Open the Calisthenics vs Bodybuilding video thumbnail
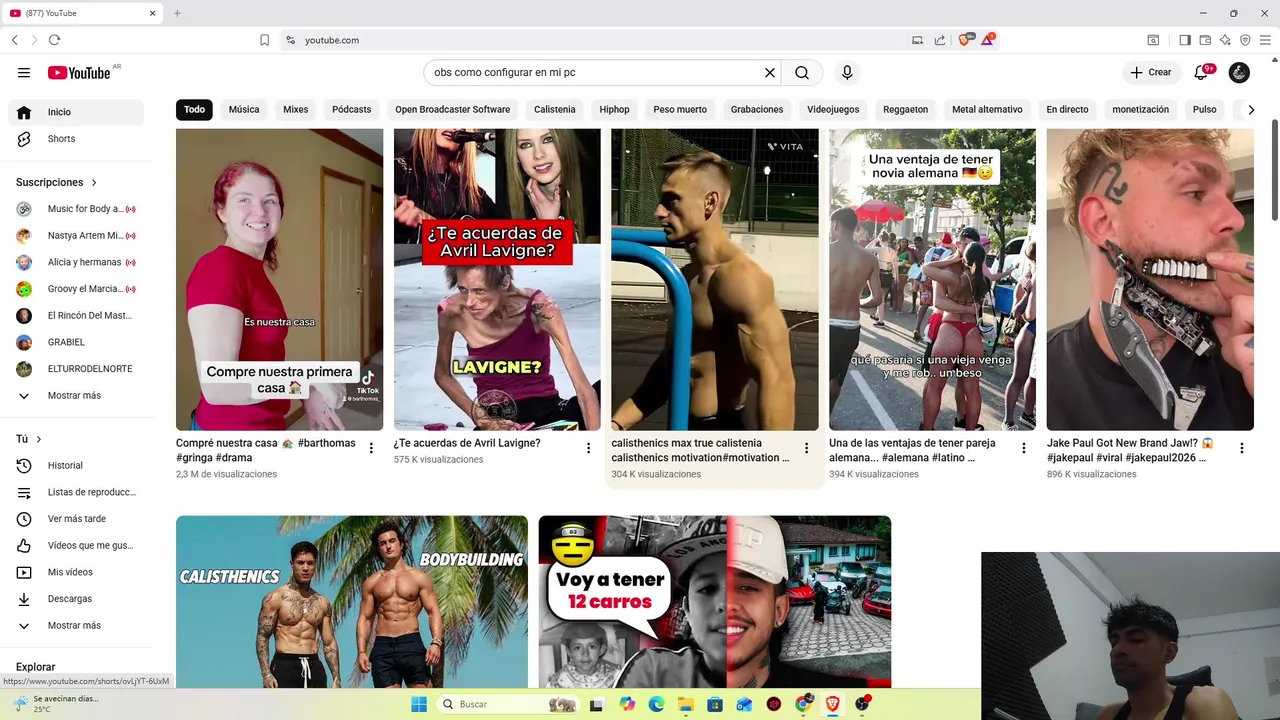Viewport: 1280px width, 720px height. 352,602
